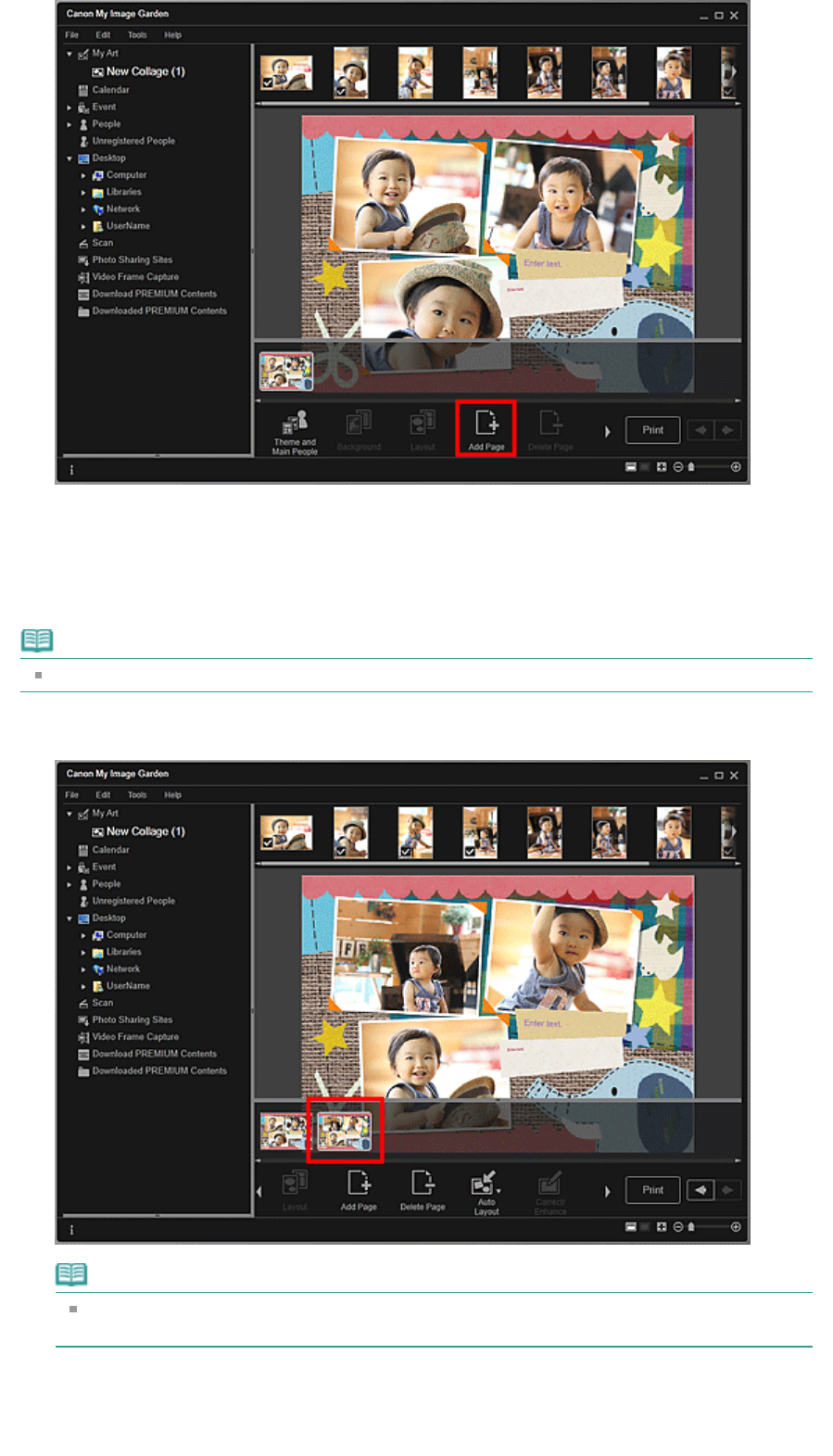Open Calendar view in the single-page window
Image resolution: width=833 pixels, height=1456 pixels.
110,90
